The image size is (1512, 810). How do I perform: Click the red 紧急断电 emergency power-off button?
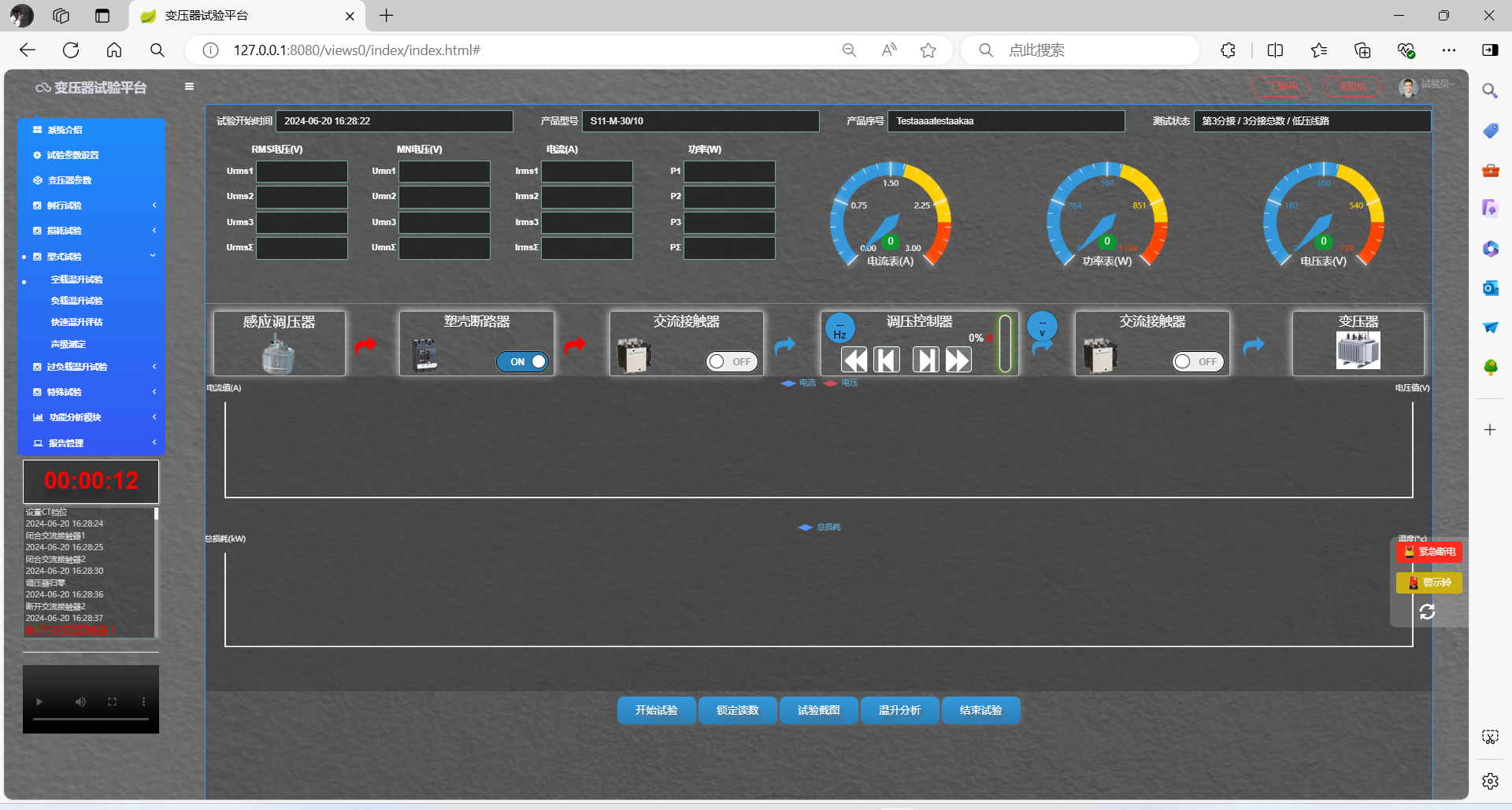click(1429, 552)
